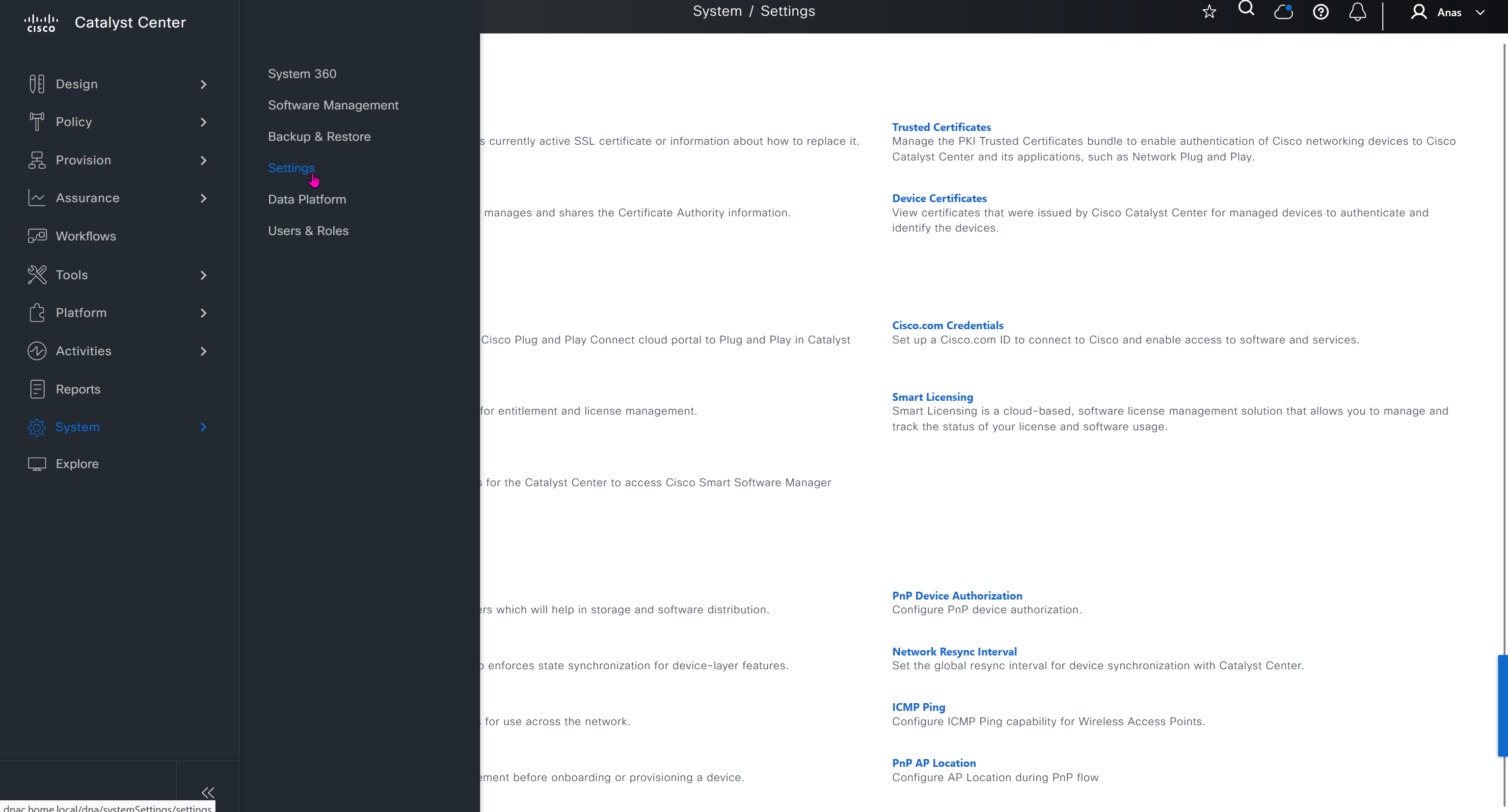The image size is (1508, 812).
Task: Open the Trusted Certificates link
Action: 941,127
